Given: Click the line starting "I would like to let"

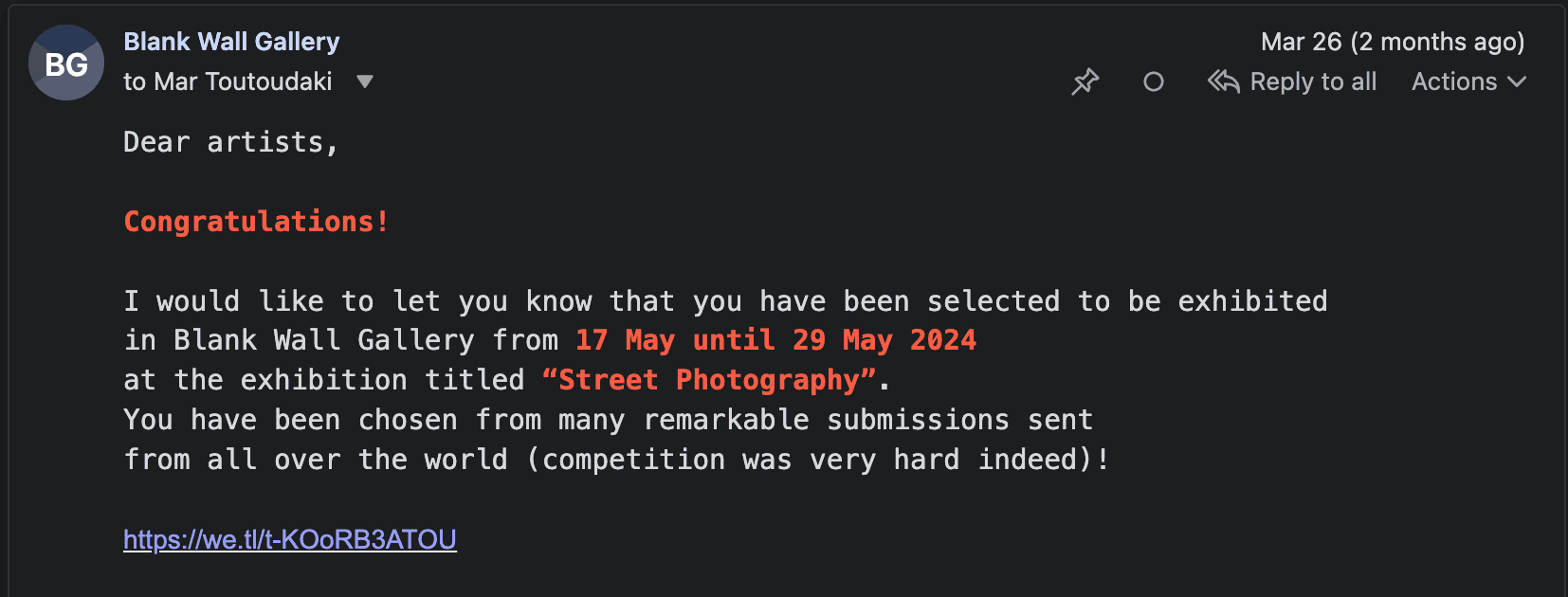Looking at the screenshot, I should (x=725, y=301).
